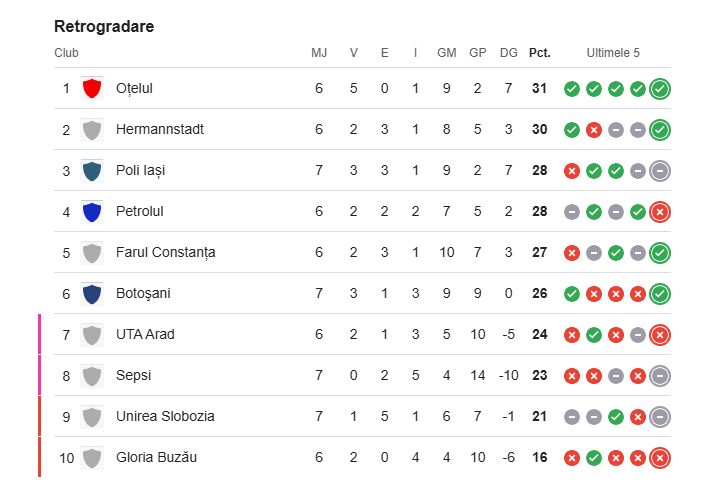Click the Poli Iași club crest icon
This screenshot has height=492, width=706.
[x=92, y=171]
